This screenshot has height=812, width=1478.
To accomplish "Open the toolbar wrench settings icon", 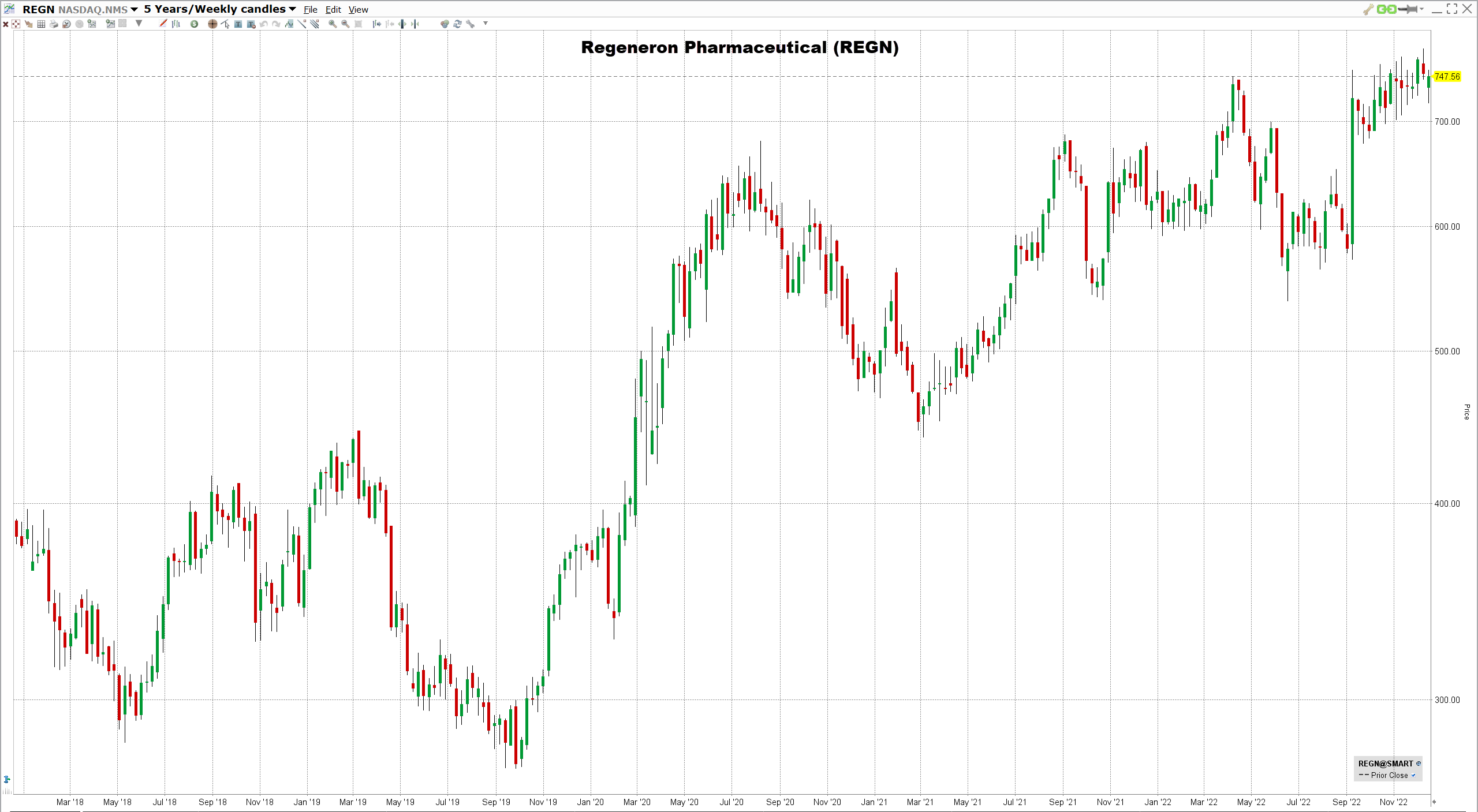I will point(470,24).
